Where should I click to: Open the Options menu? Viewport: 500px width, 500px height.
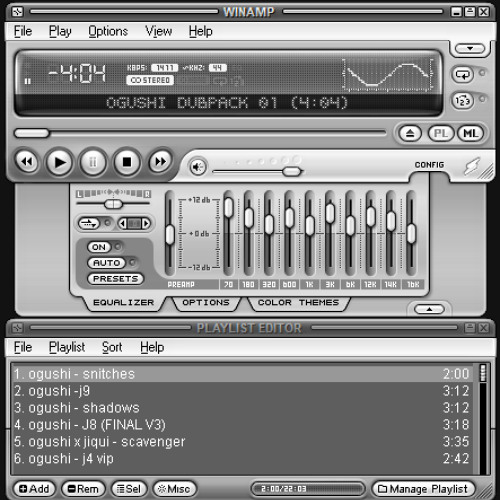point(108,31)
